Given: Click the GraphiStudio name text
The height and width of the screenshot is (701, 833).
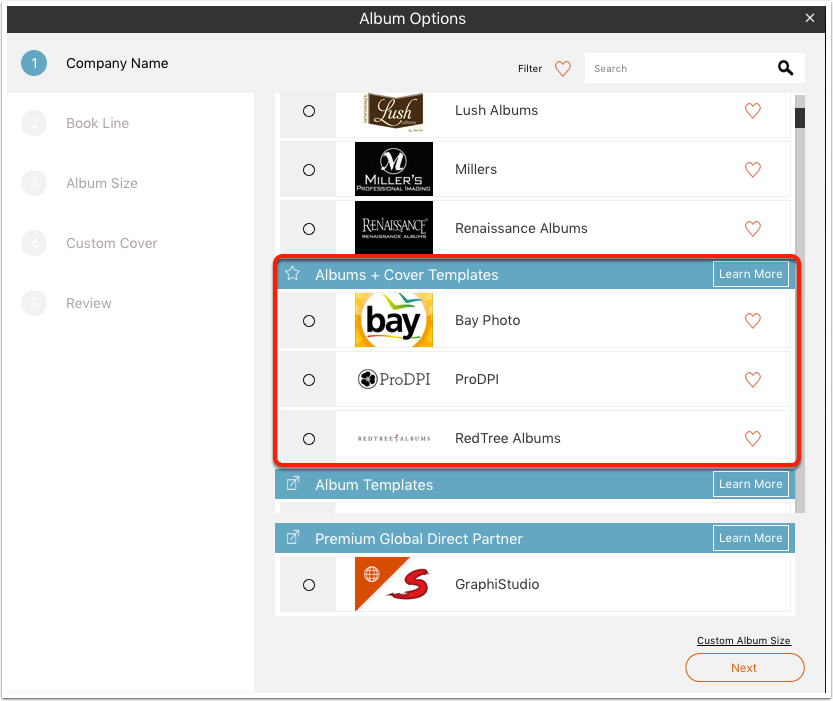Looking at the screenshot, I should click(x=497, y=584).
